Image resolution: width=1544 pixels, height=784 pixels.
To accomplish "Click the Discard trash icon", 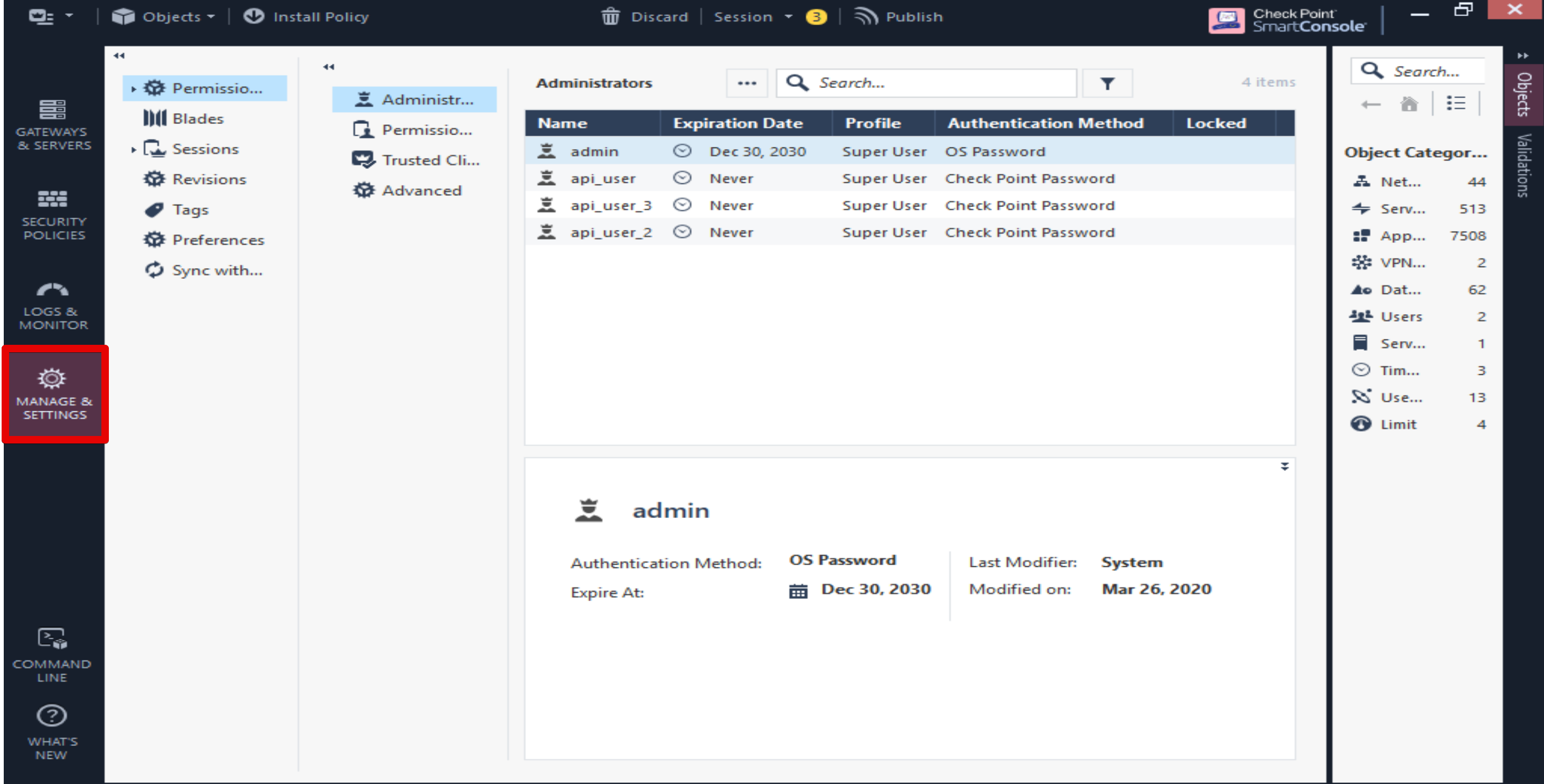I will [x=610, y=16].
